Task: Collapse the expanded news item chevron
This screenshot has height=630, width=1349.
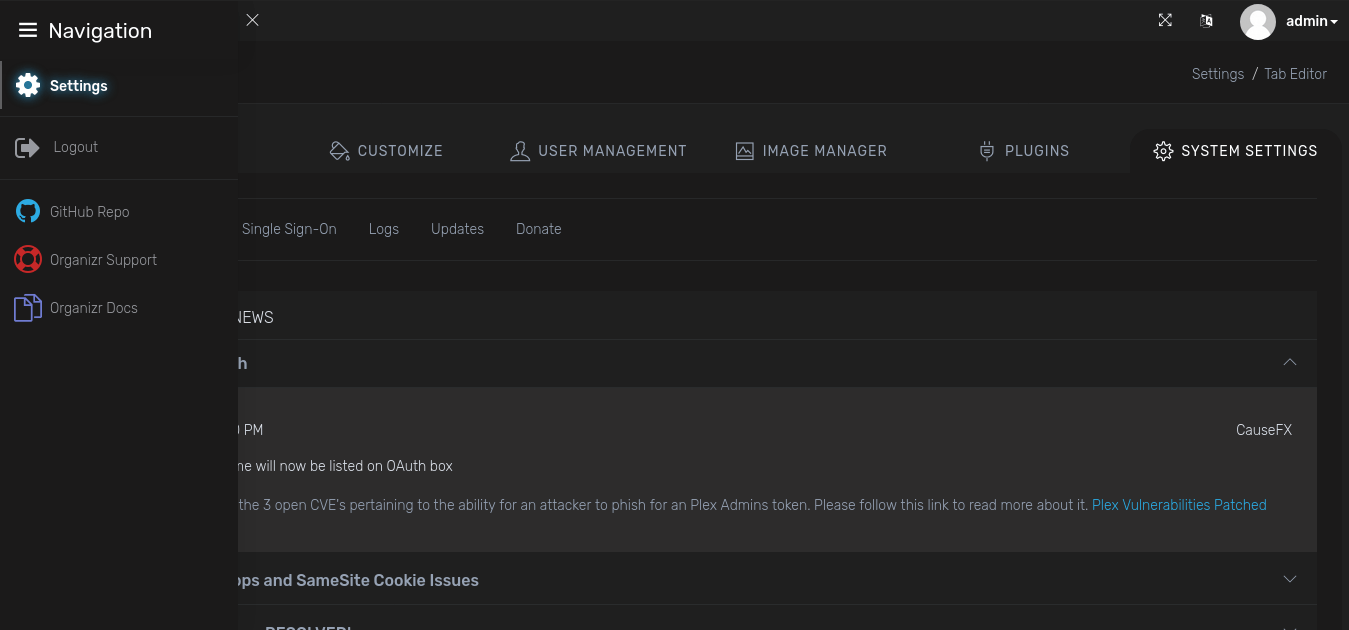Action: tap(1289, 362)
